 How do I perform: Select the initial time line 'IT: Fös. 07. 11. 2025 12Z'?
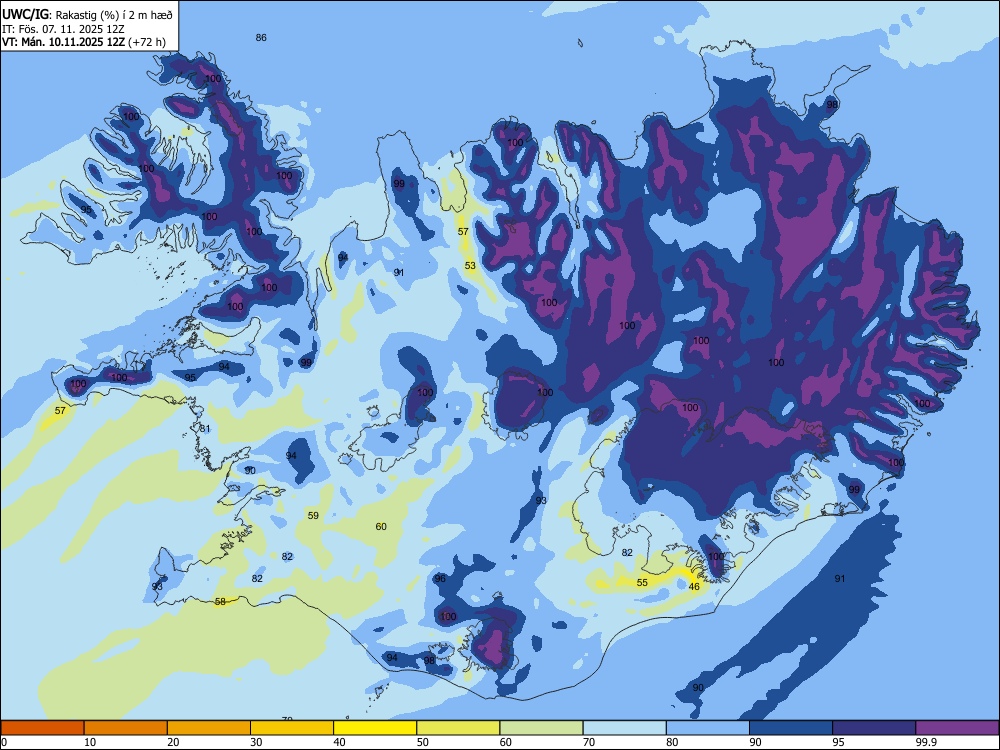(x=63, y=29)
